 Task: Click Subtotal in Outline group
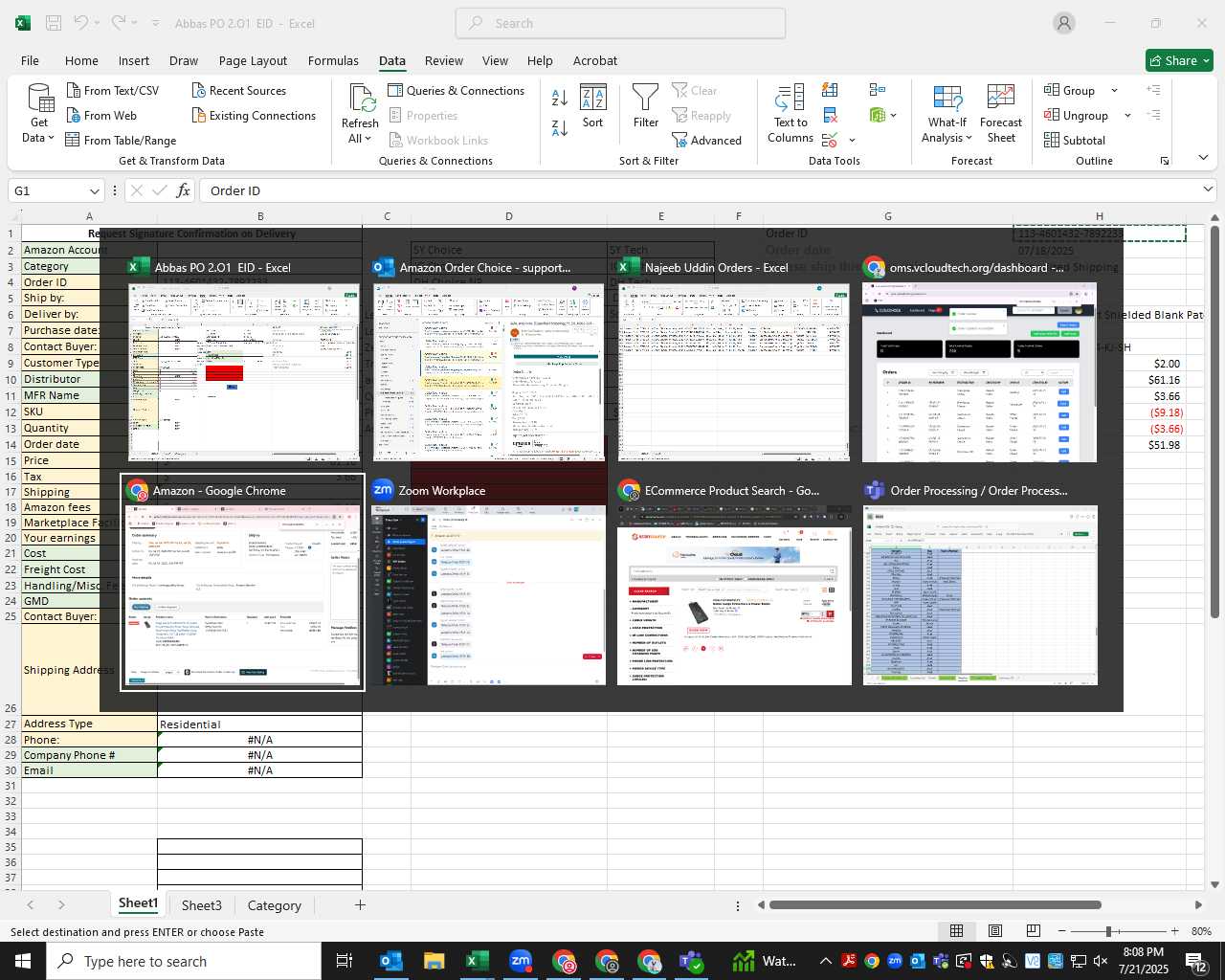click(x=1075, y=140)
